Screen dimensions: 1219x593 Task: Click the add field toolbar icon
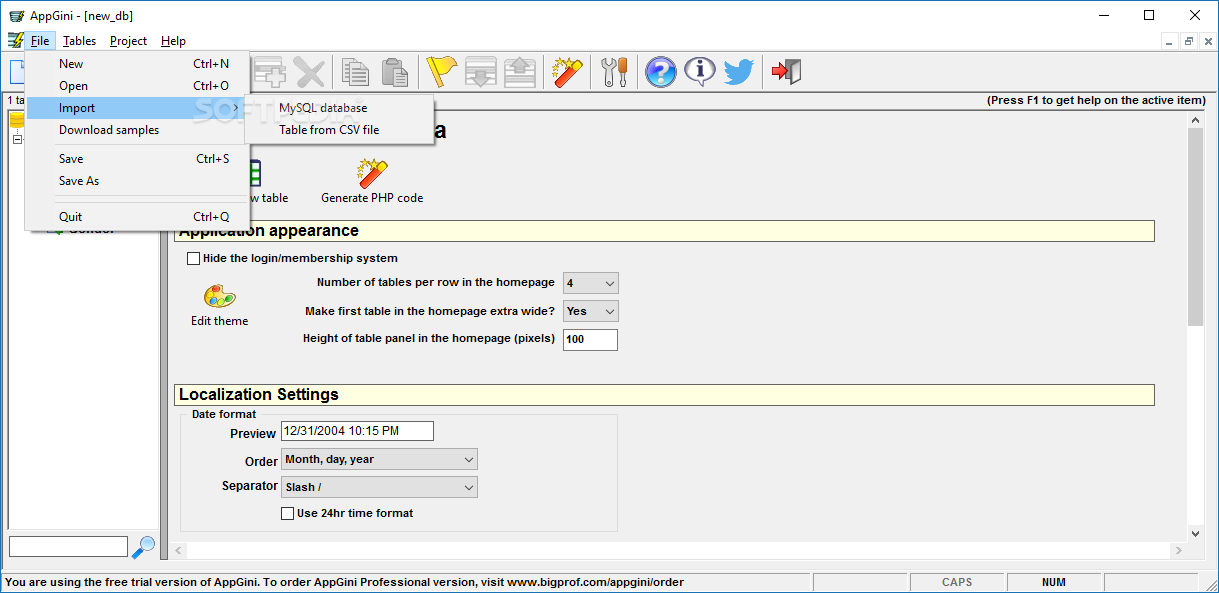[269, 72]
